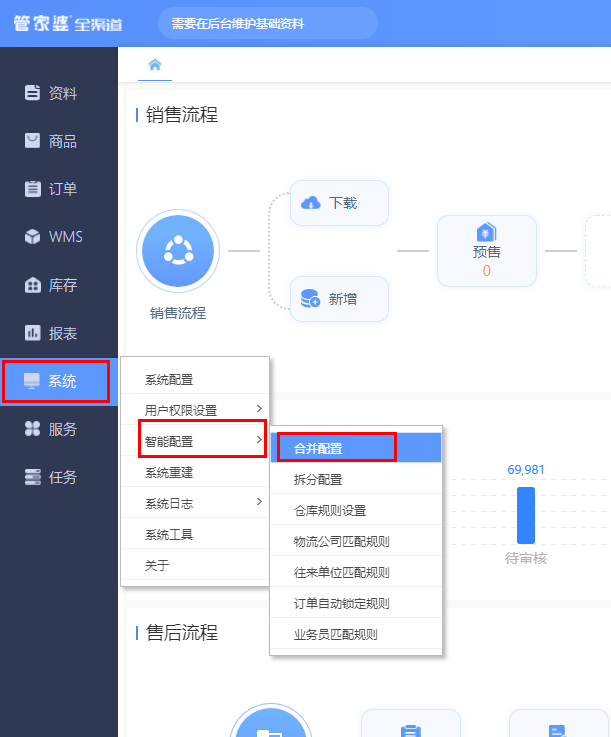
Task: Click the 需要在后台维护基础资料 notice banner
Action: pyautogui.click(x=268, y=23)
